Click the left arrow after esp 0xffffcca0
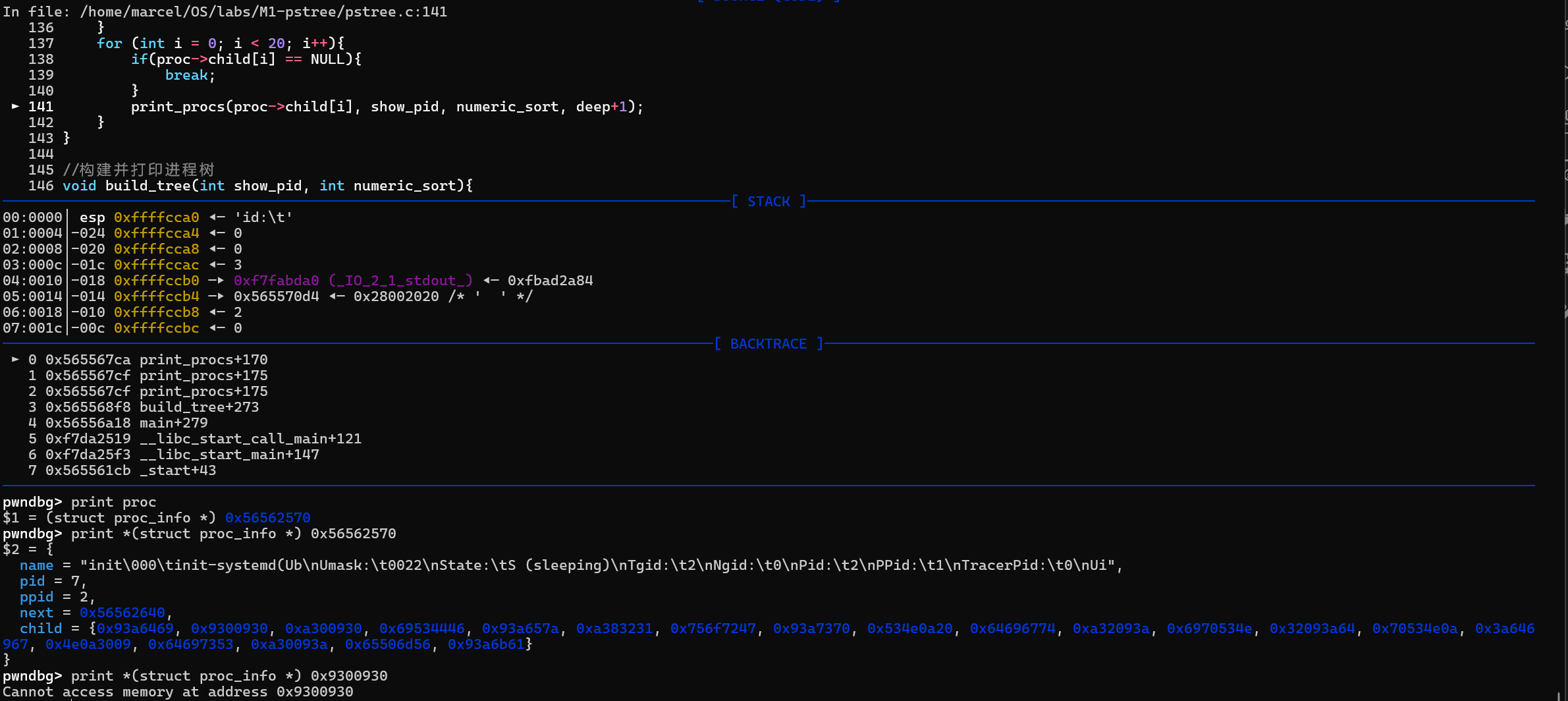The width and height of the screenshot is (1568, 701). pos(217,217)
